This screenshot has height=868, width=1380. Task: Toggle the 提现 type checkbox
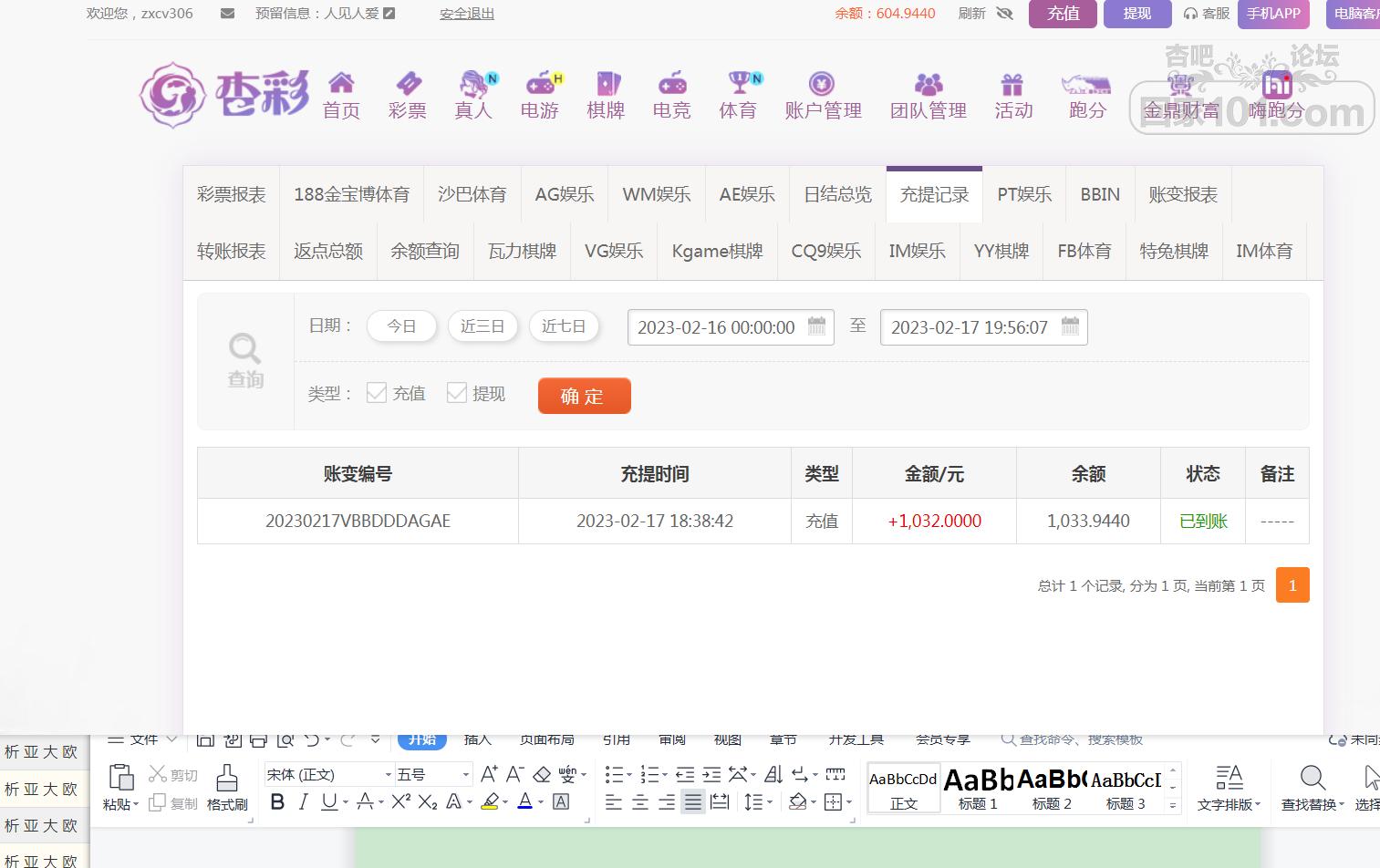click(x=457, y=393)
